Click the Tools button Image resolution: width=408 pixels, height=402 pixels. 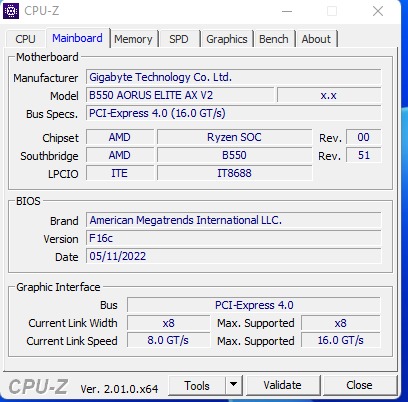(197, 386)
